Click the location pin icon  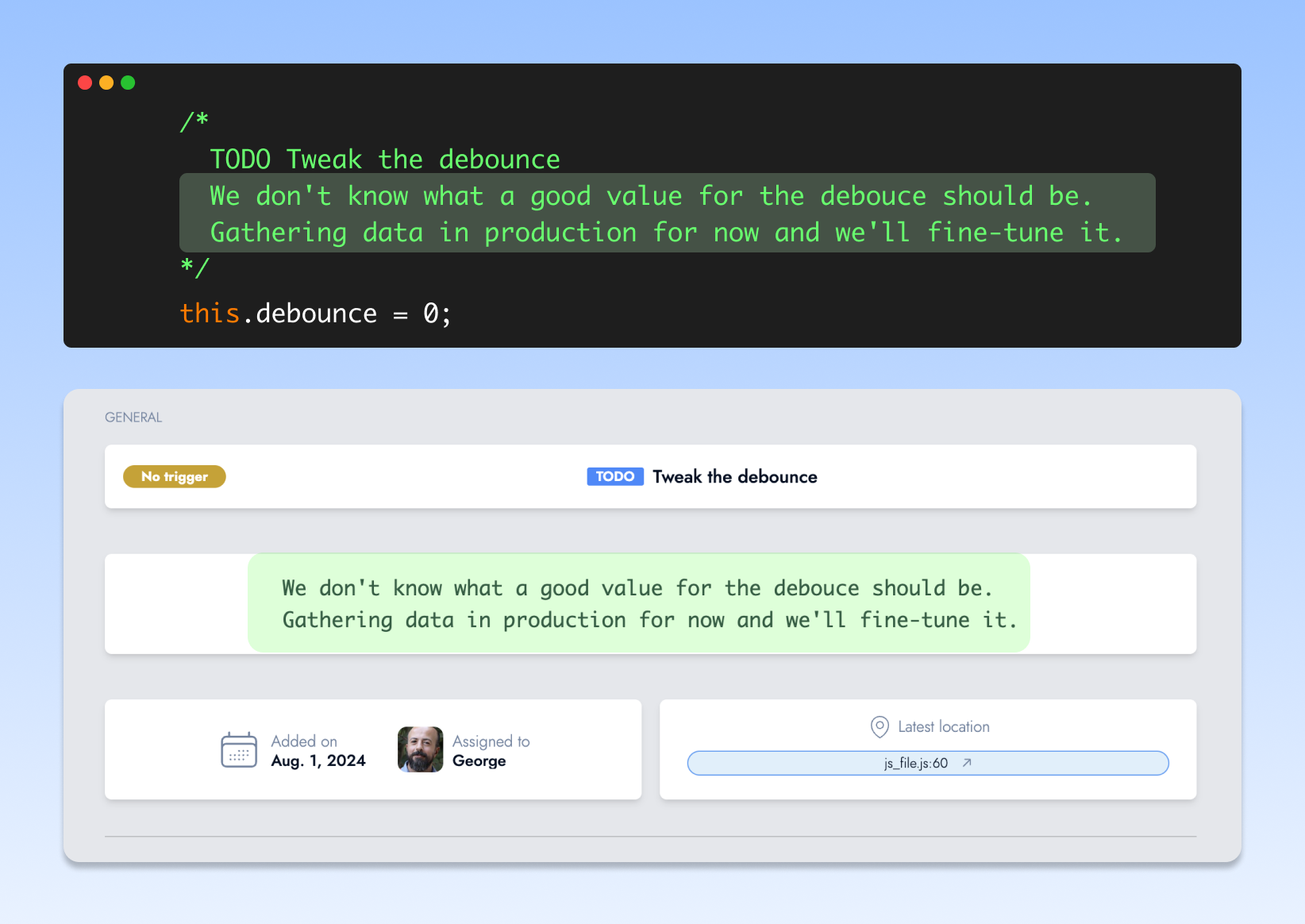[880, 726]
